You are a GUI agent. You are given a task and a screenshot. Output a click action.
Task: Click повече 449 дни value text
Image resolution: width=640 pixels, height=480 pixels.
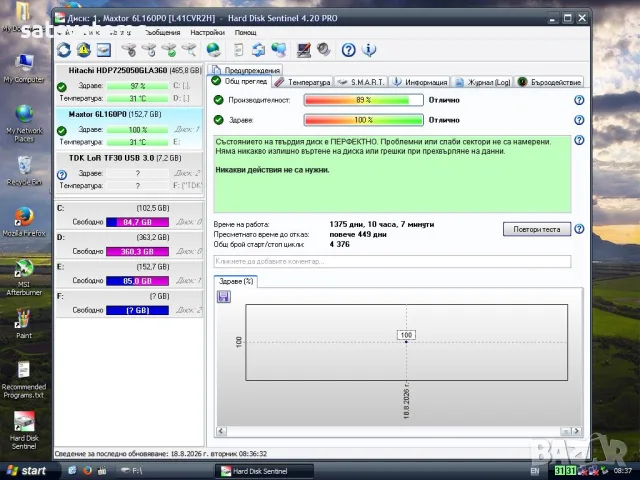(358, 234)
